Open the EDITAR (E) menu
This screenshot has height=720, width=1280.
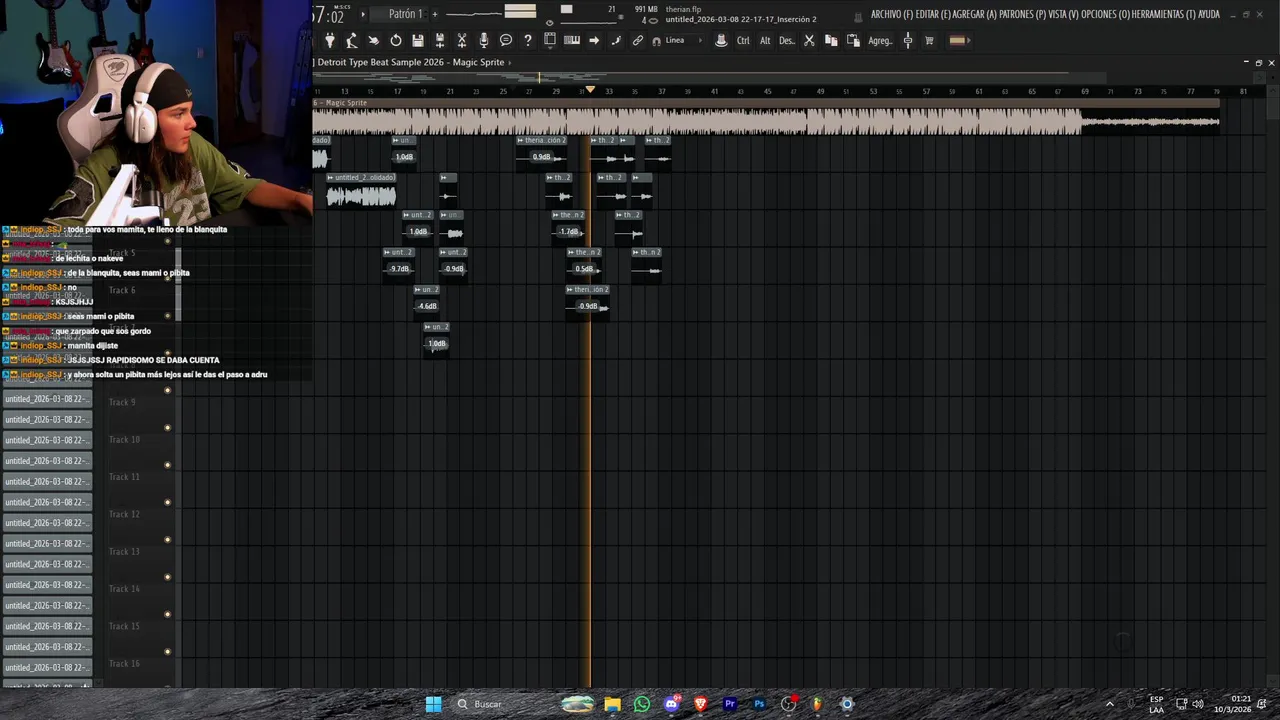[x=933, y=14]
